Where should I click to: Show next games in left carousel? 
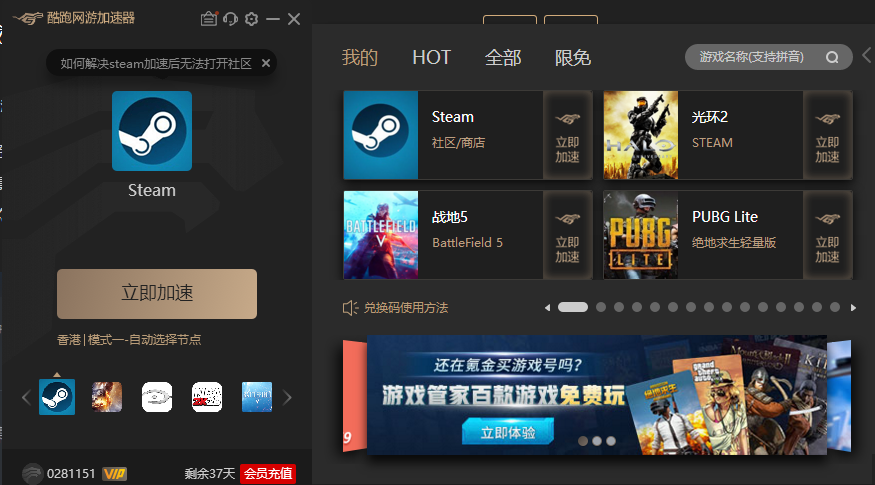pos(287,397)
